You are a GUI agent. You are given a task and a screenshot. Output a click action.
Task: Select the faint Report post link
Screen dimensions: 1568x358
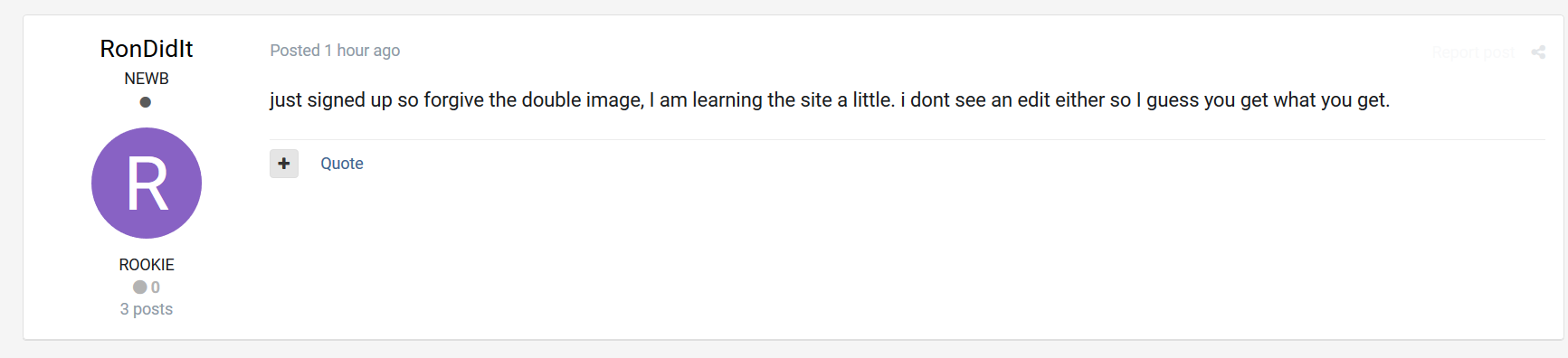1473,52
